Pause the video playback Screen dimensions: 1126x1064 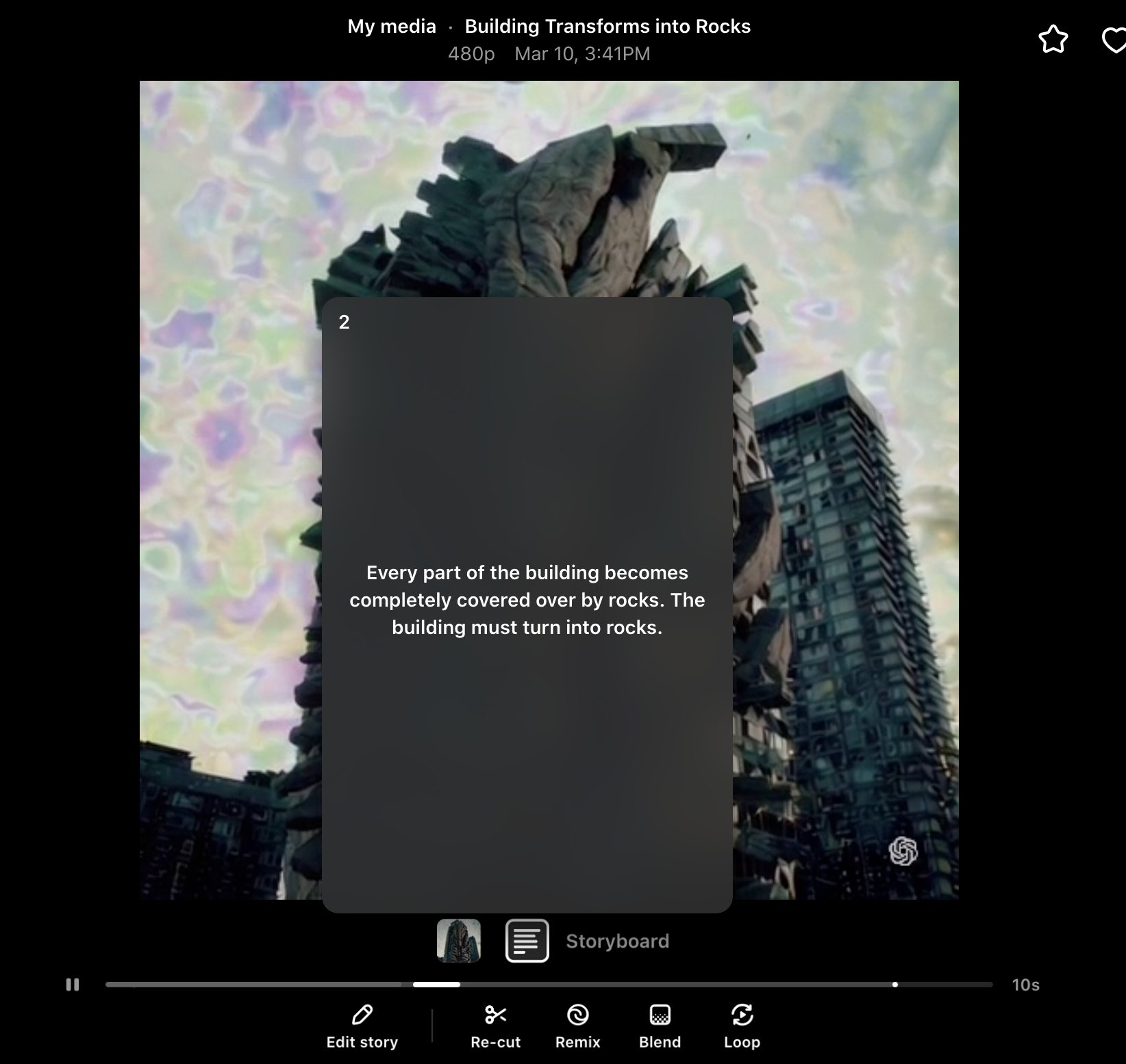coord(73,985)
